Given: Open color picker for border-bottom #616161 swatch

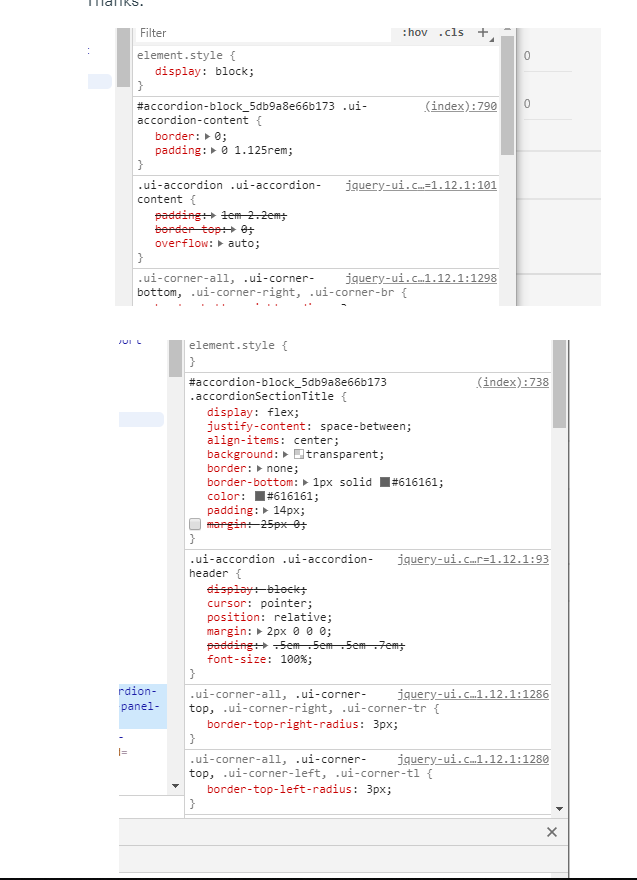Looking at the screenshot, I should point(385,482).
